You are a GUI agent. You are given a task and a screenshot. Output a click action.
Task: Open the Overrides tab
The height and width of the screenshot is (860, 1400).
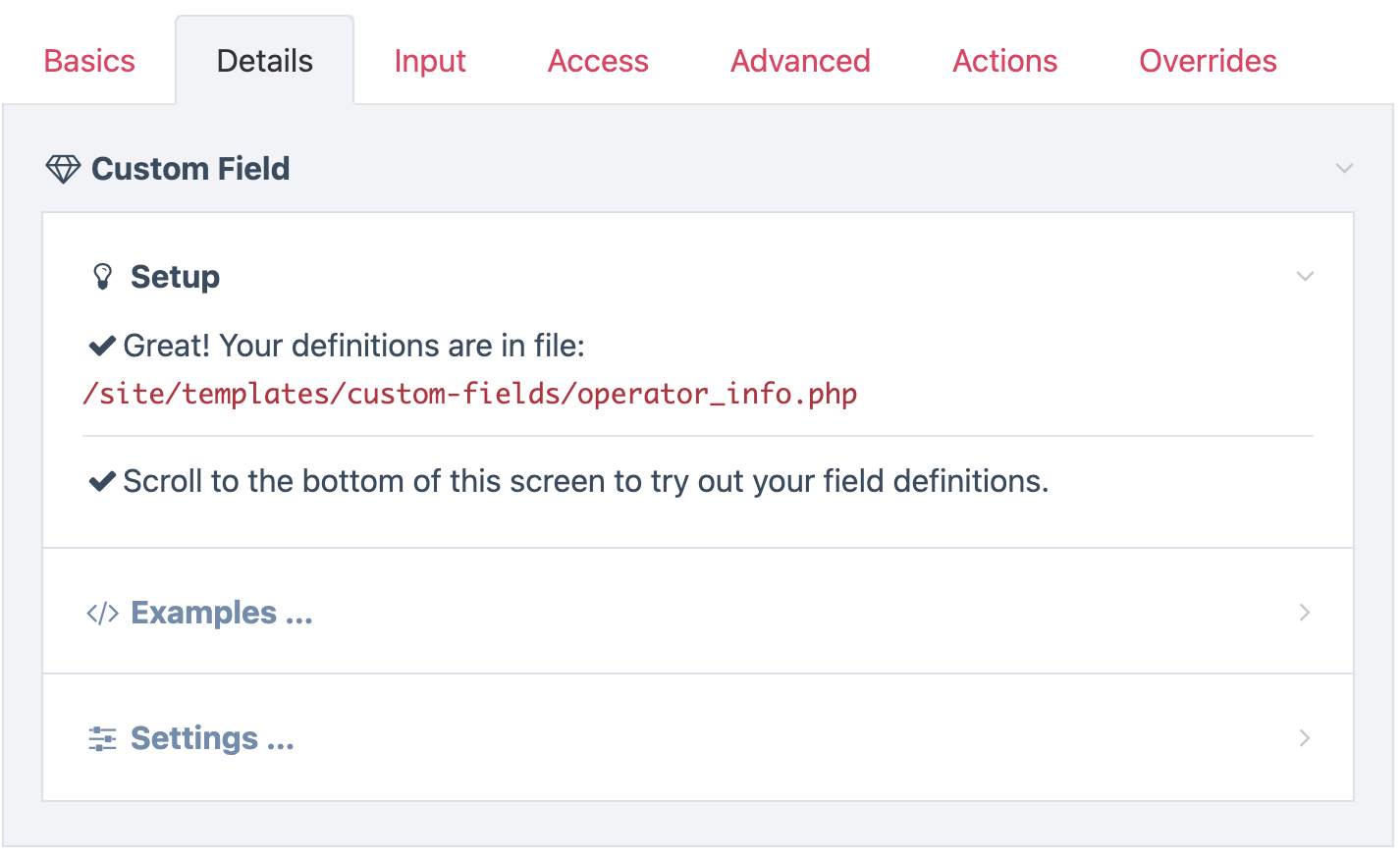pos(1208,61)
